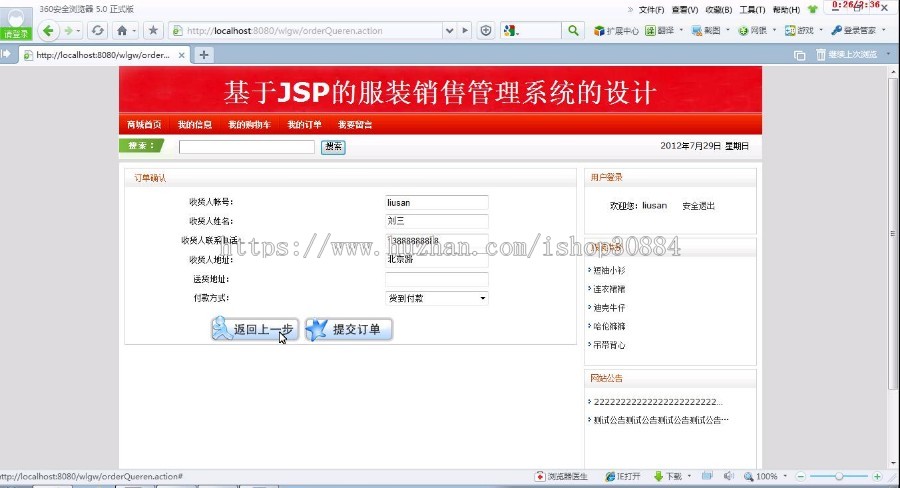Zoom in with the plus button
This screenshot has height=488, width=900.
pos(877,477)
